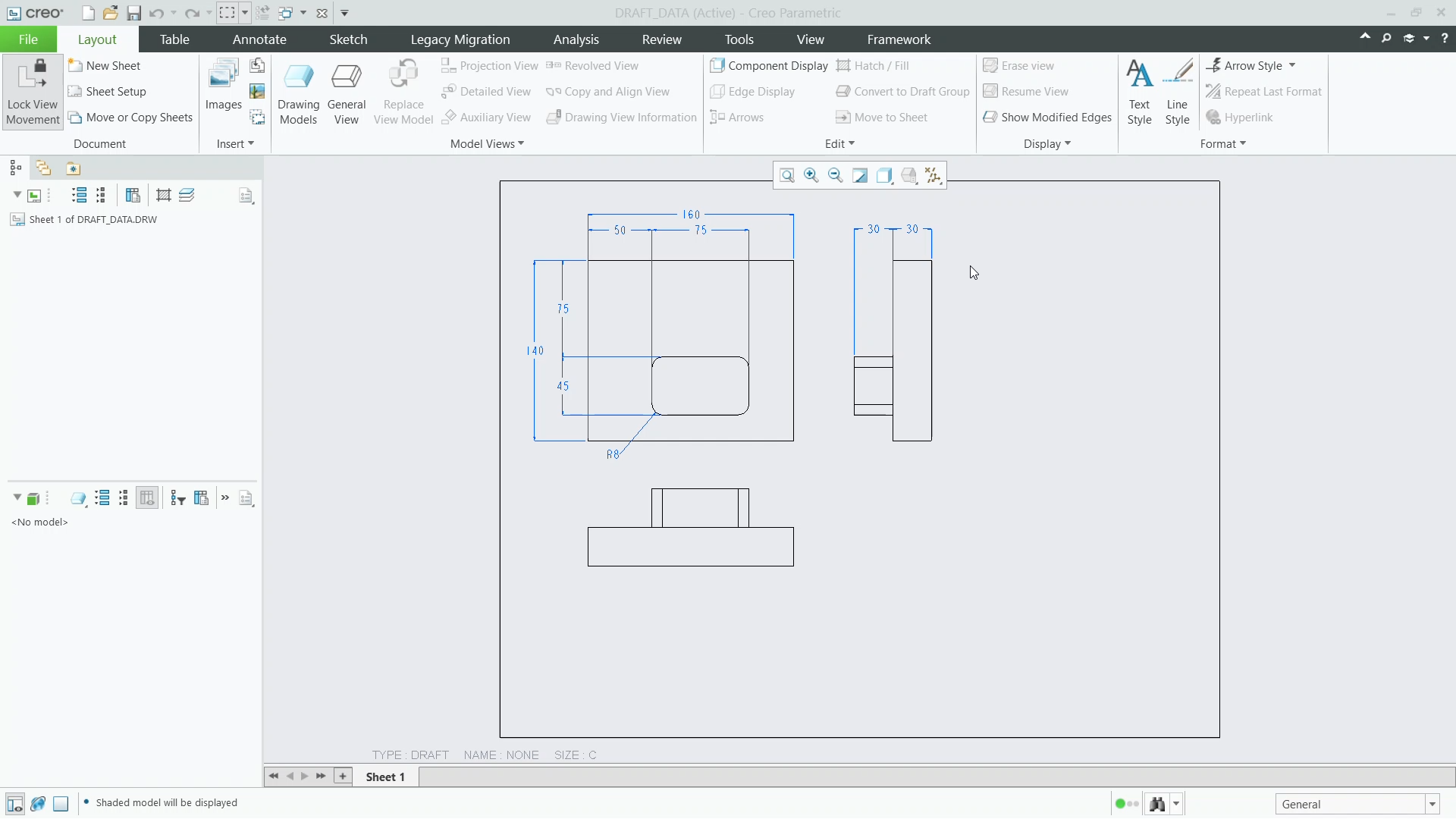This screenshot has width=1456, height=819.
Task: Switch to the Favorites tab icon
Action: [x=73, y=168]
